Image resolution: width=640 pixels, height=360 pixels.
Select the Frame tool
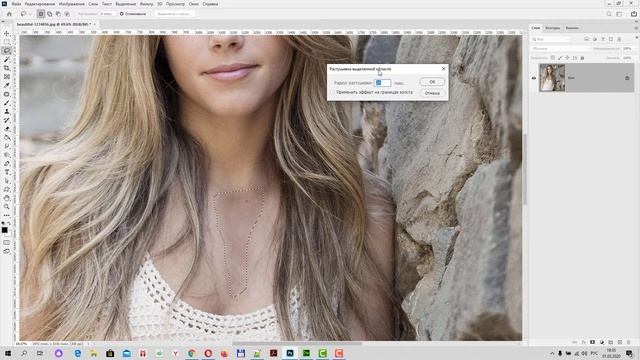click(x=7, y=77)
